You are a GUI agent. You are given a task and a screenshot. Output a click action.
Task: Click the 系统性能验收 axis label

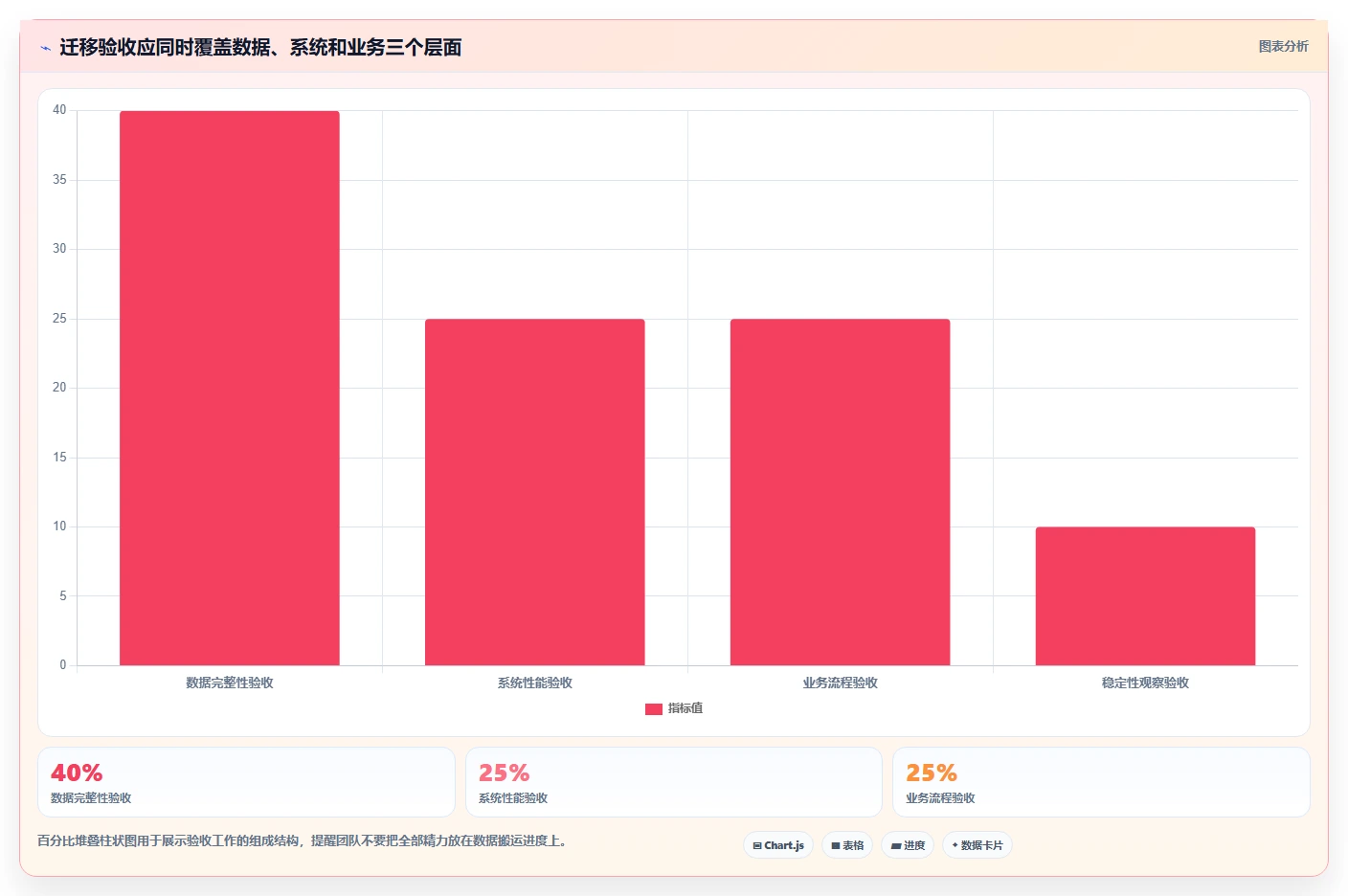(x=535, y=683)
